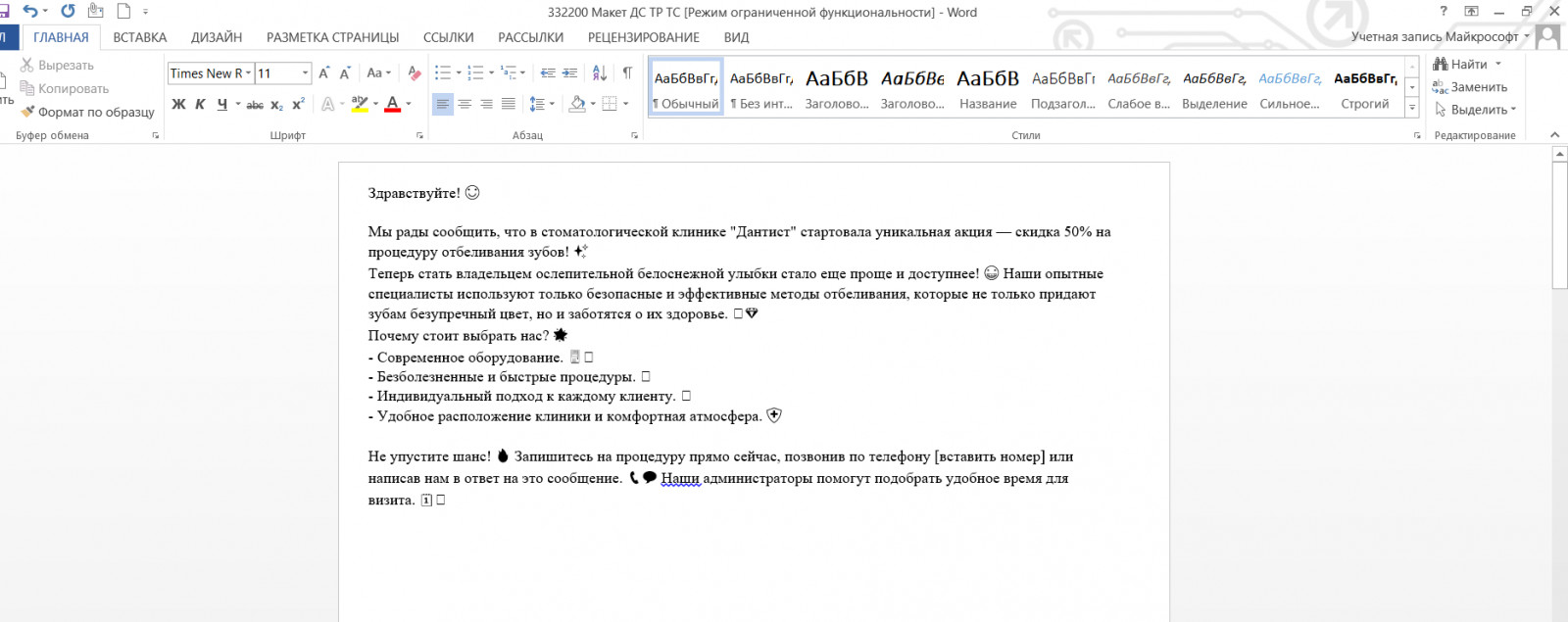The height and width of the screenshot is (622, 1568).
Task: Click the touch/mouse mode icon
Action: pyautogui.click(x=95, y=12)
